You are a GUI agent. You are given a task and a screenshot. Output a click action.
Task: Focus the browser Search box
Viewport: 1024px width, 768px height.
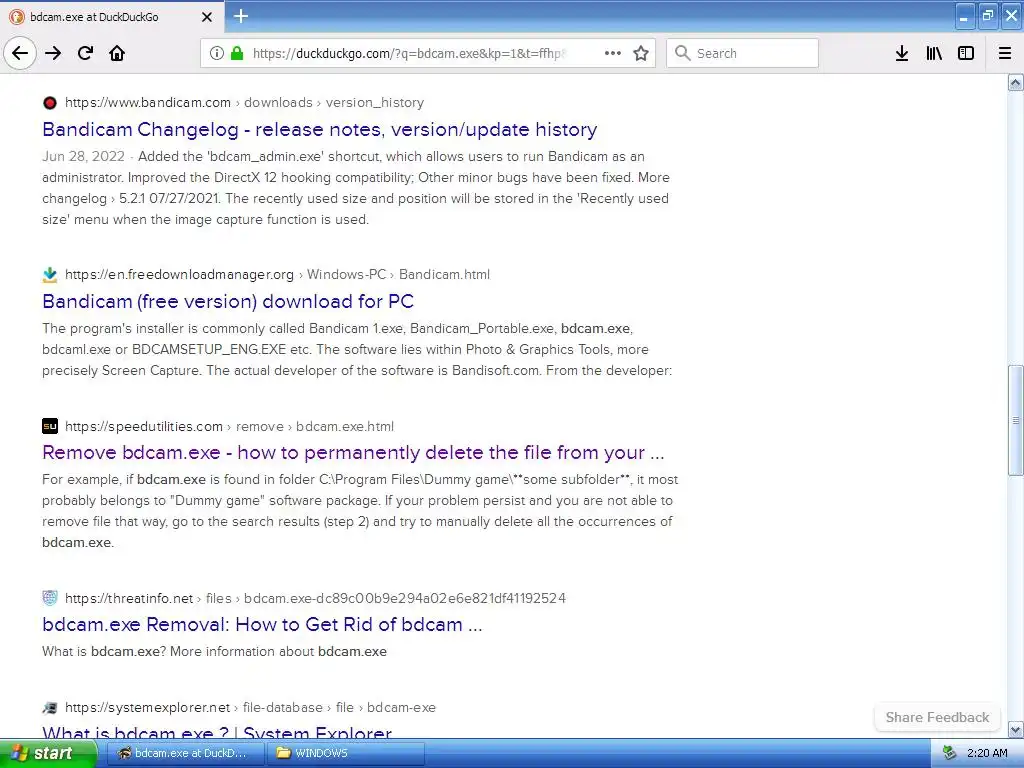point(742,54)
